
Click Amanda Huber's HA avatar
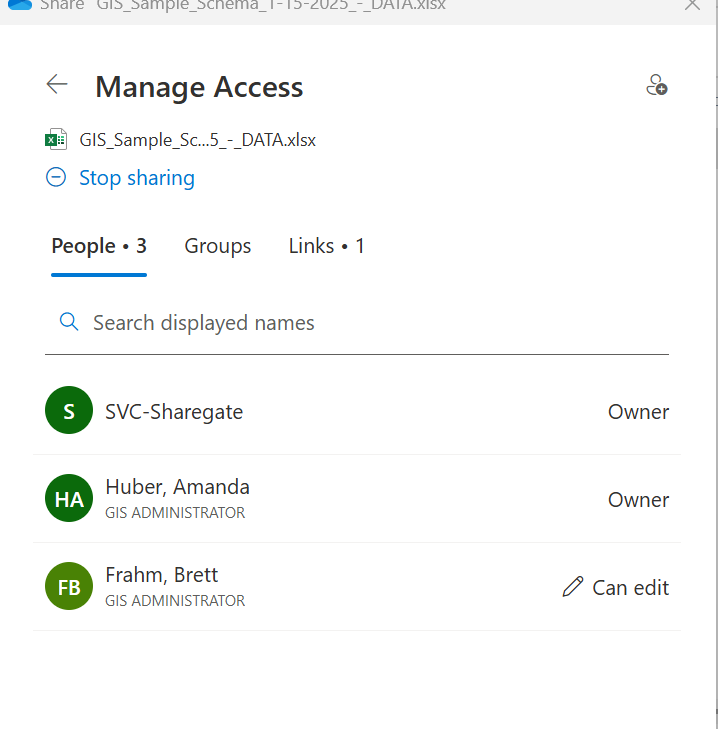click(69, 499)
